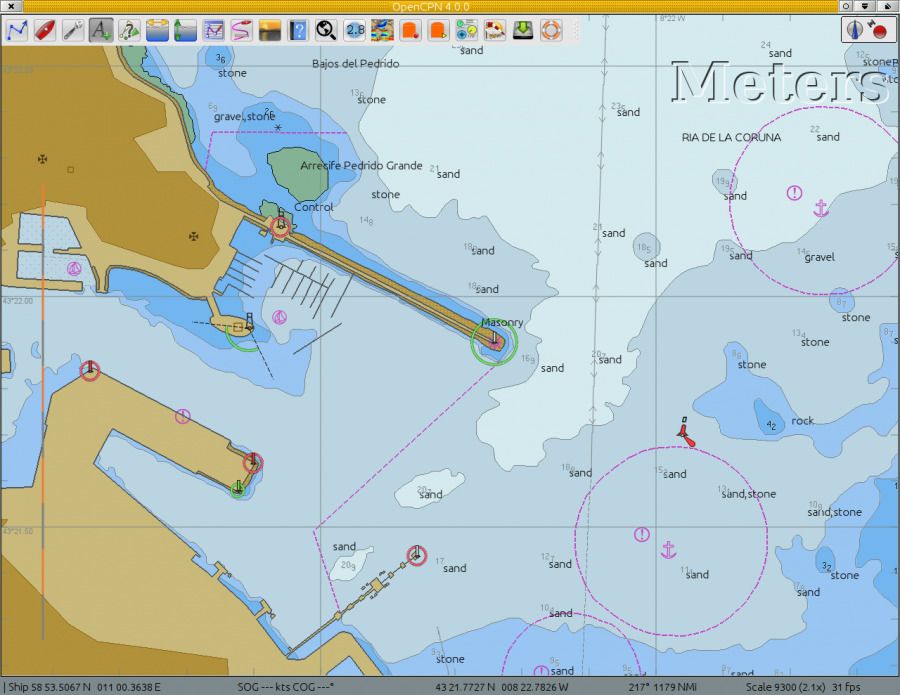The height and width of the screenshot is (695, 900).
Task: Open the Route and Mark Manager
Action: 213,30
